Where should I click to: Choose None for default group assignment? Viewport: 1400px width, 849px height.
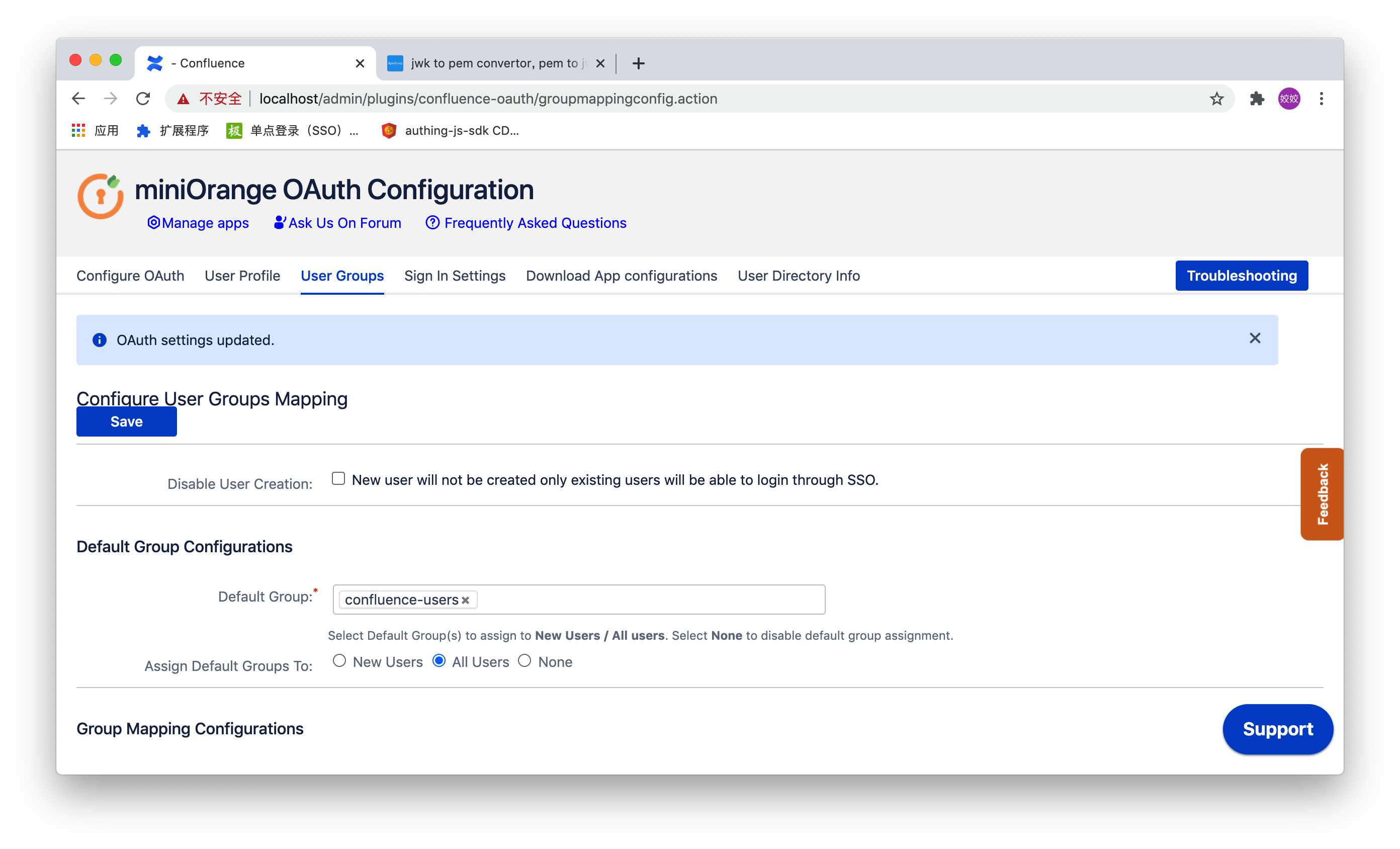pyautogui.click(x=524, y=661)
